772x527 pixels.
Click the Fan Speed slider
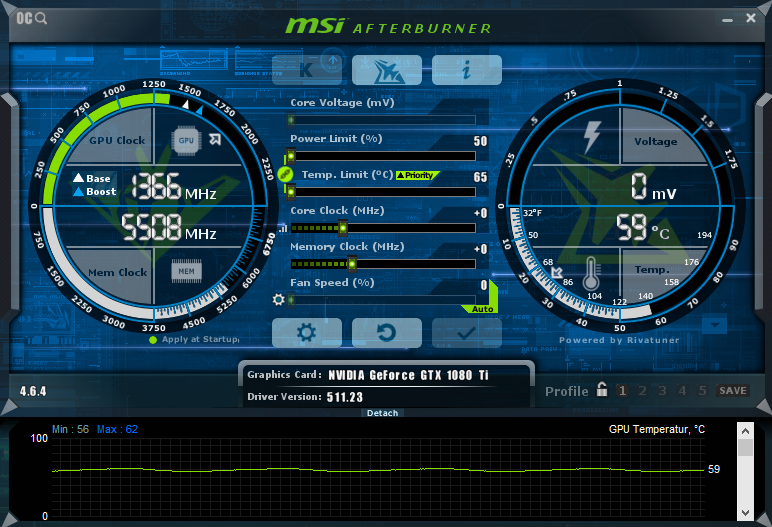pyautogui.click(x=382, y=299)
